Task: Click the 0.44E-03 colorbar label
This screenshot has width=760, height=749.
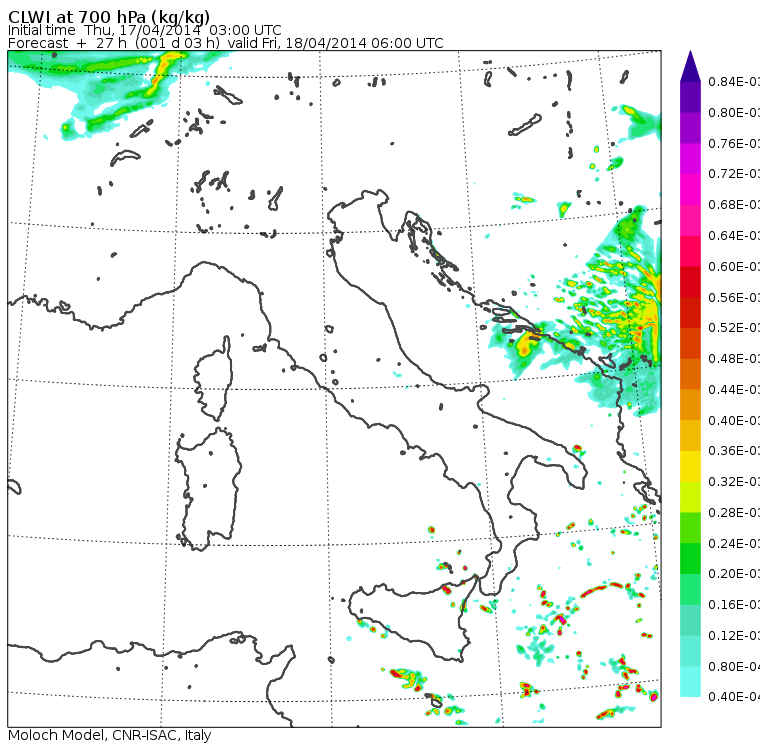Action: point(734,390)
